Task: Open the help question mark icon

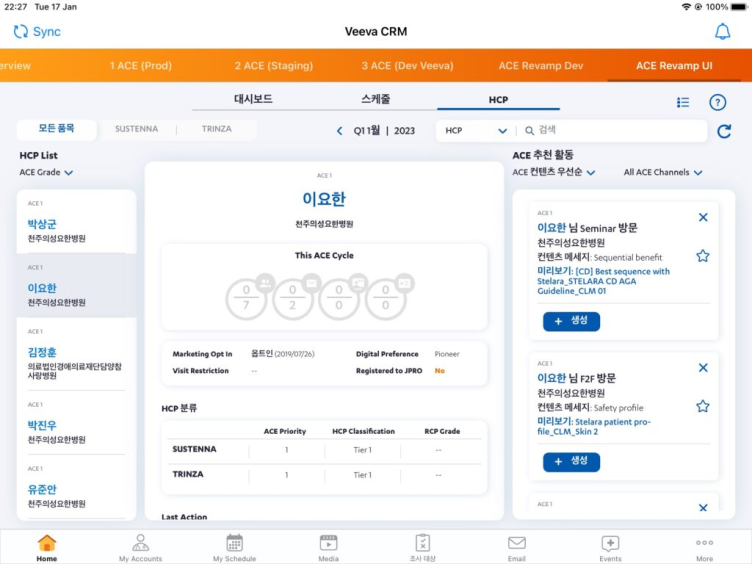Action: point(717,102)
